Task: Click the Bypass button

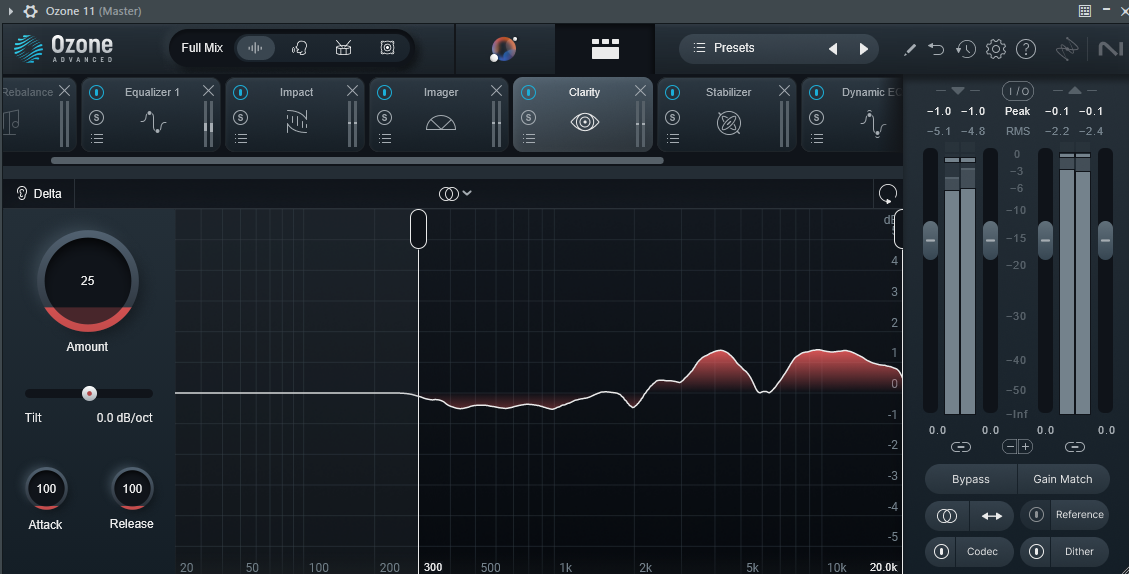Action: coord(971,479)
